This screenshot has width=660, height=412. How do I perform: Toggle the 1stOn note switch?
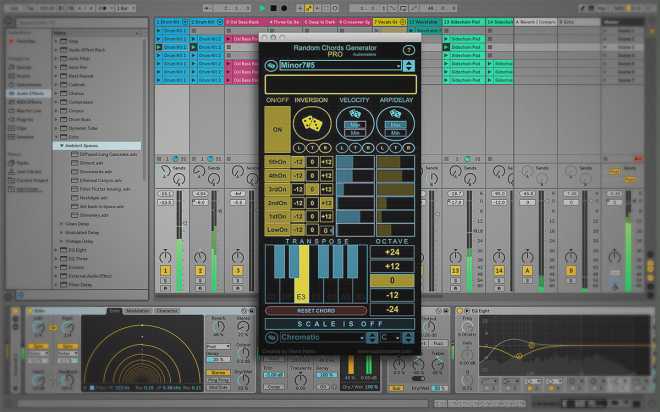[x=277, y=216]
